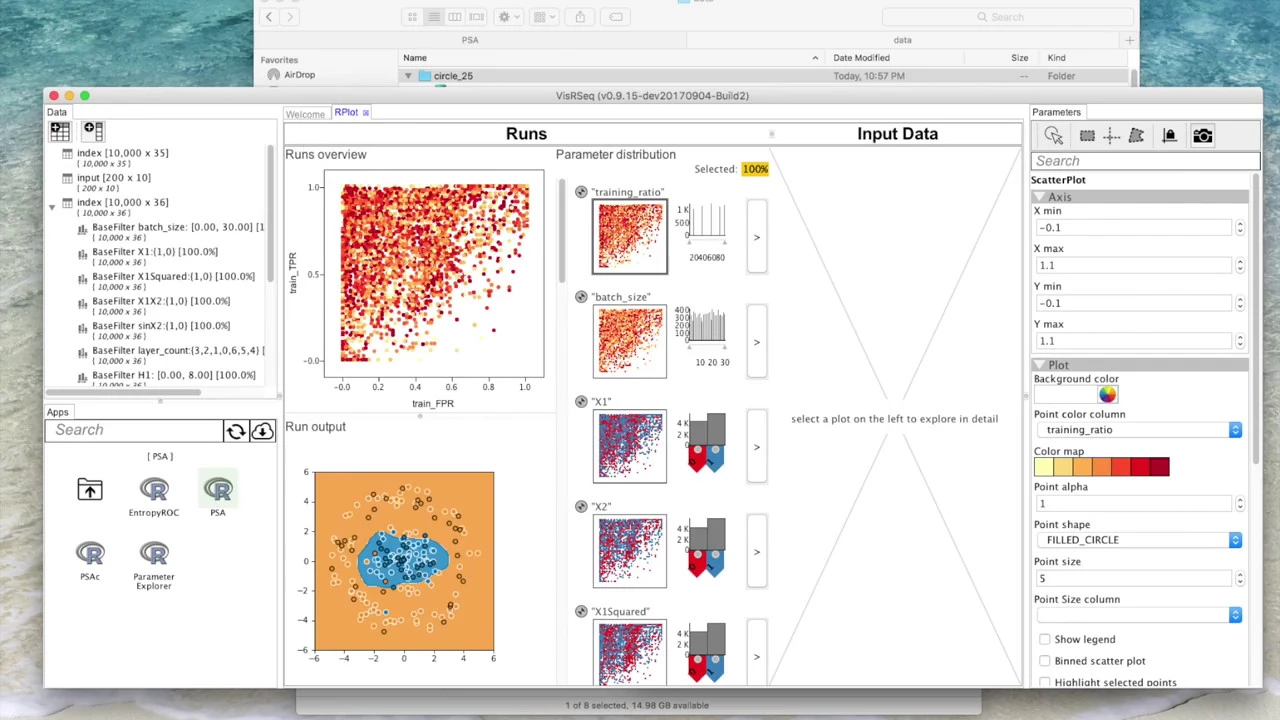The width and height of the screenshot is (1280, 720).
Task: Click the add table icon in Data panel
Action: 60,130
